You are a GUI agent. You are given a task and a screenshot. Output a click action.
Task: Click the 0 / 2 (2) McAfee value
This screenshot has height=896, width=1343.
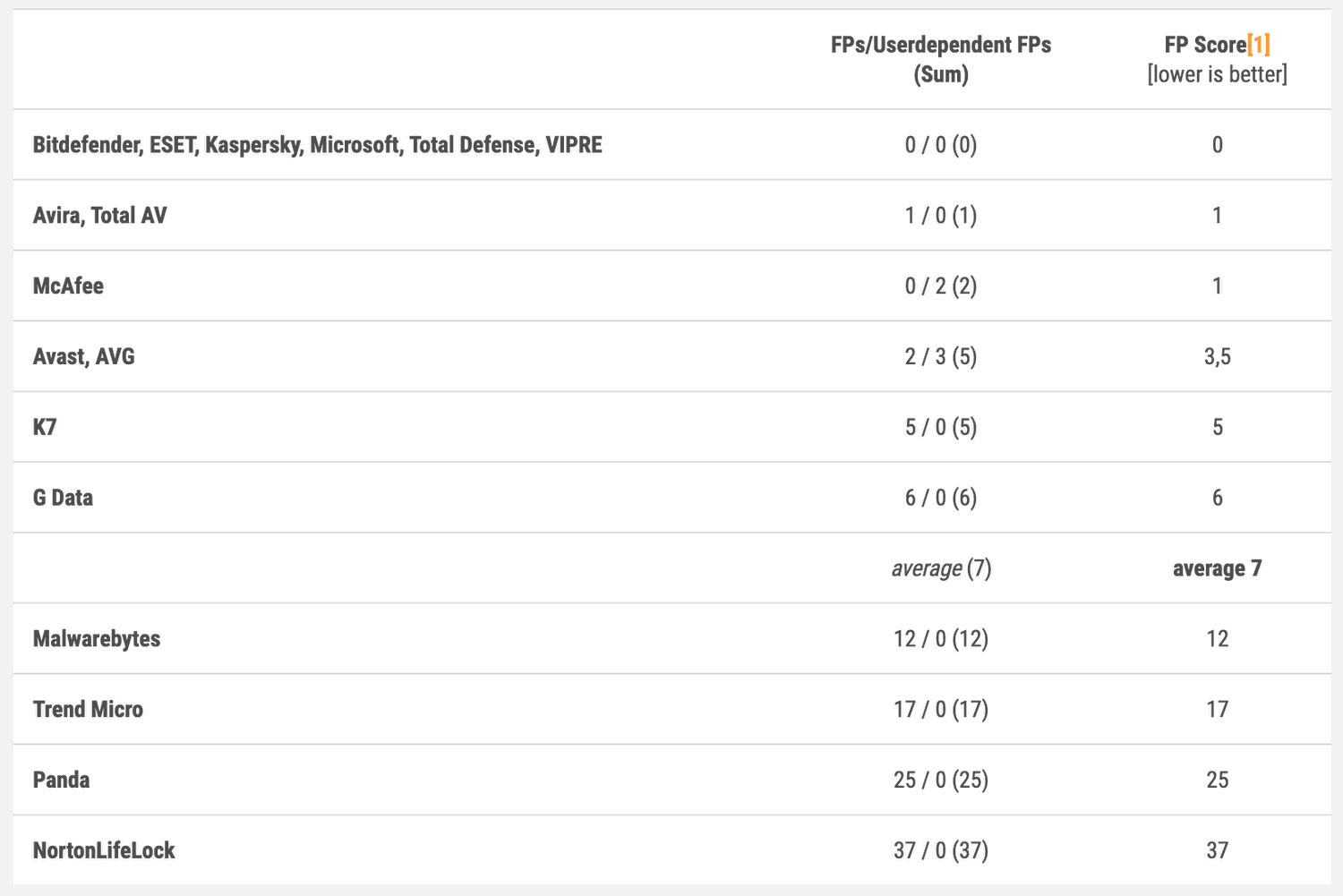tap(941, 286)
